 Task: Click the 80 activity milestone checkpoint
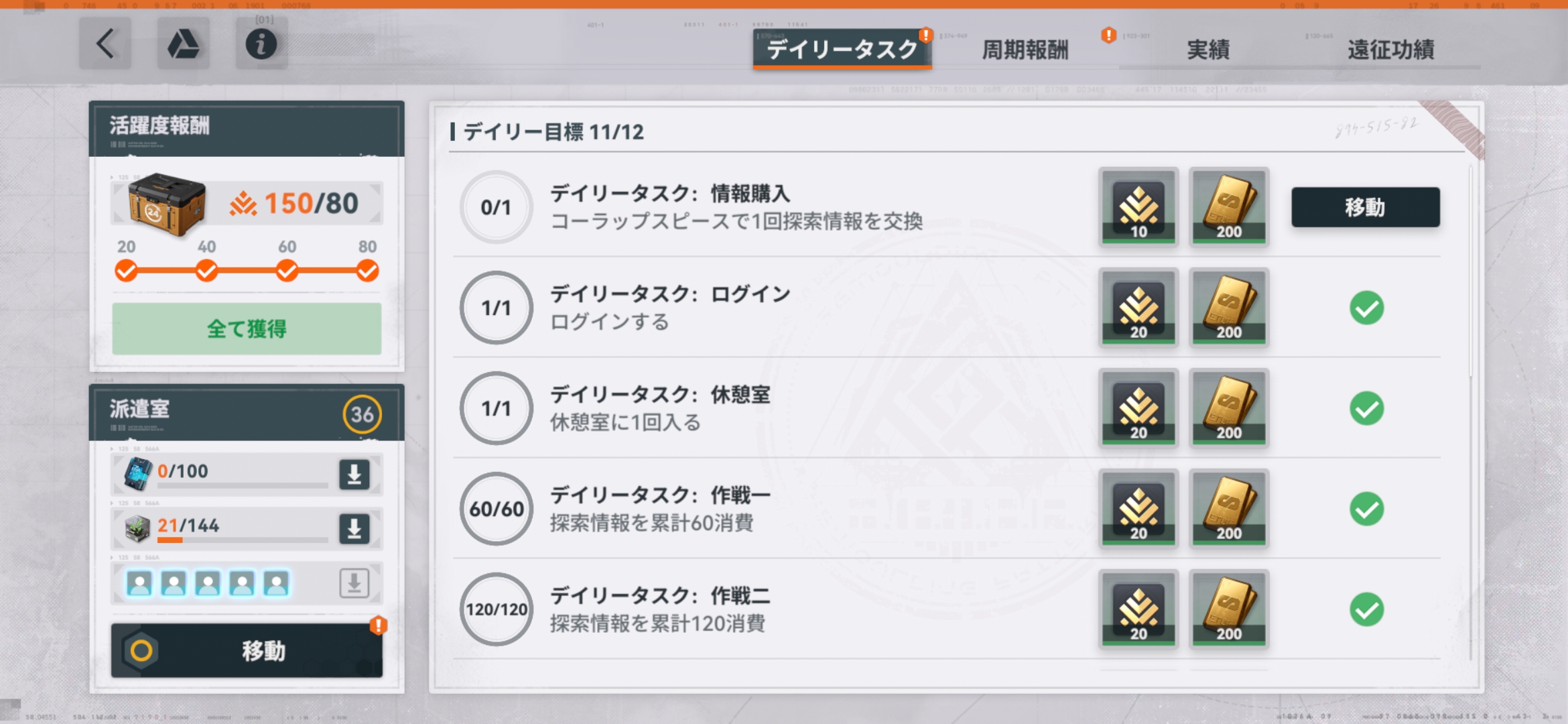coord(367,271)
